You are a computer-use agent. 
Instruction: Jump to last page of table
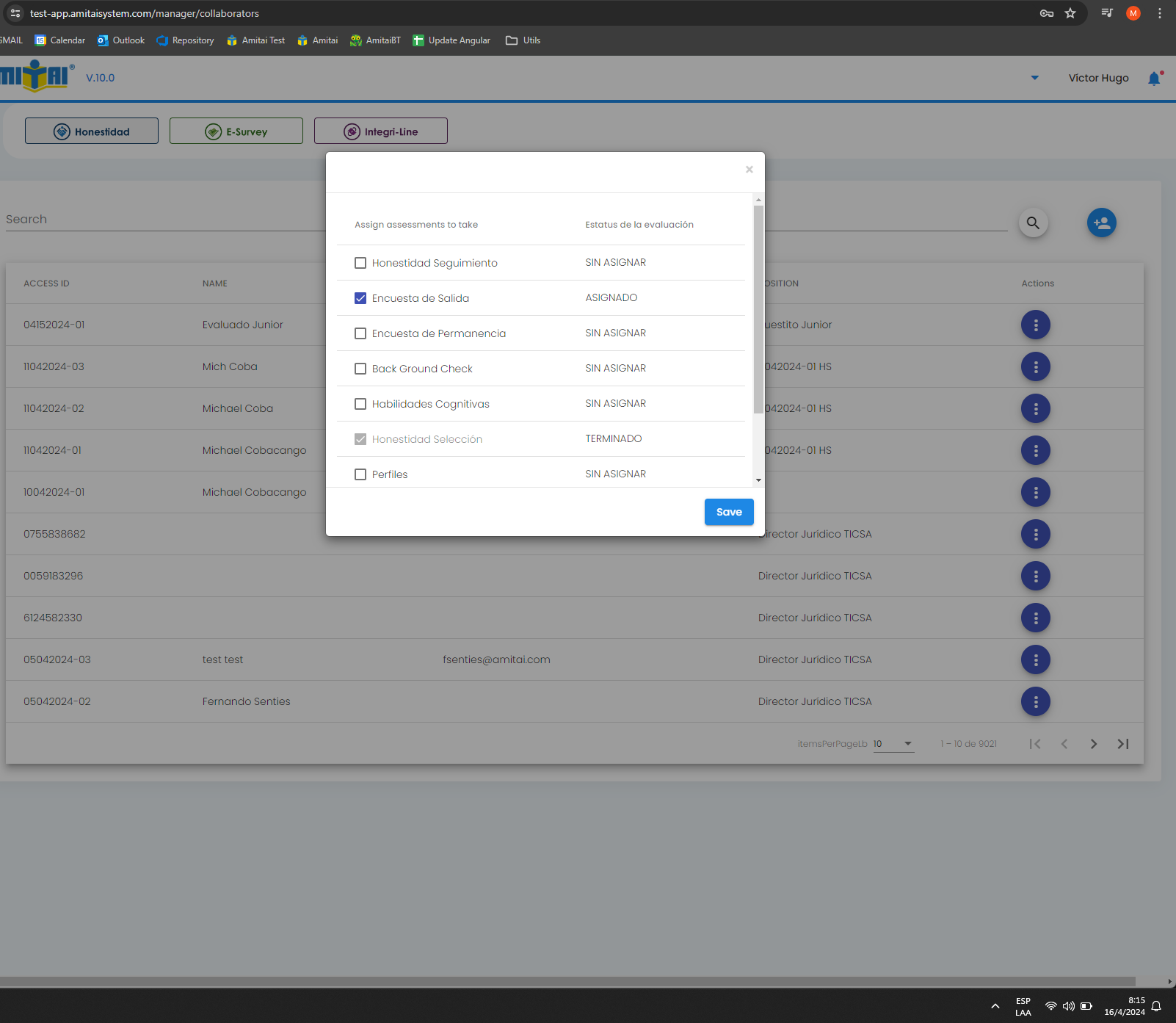click(x=1122, y=744)
